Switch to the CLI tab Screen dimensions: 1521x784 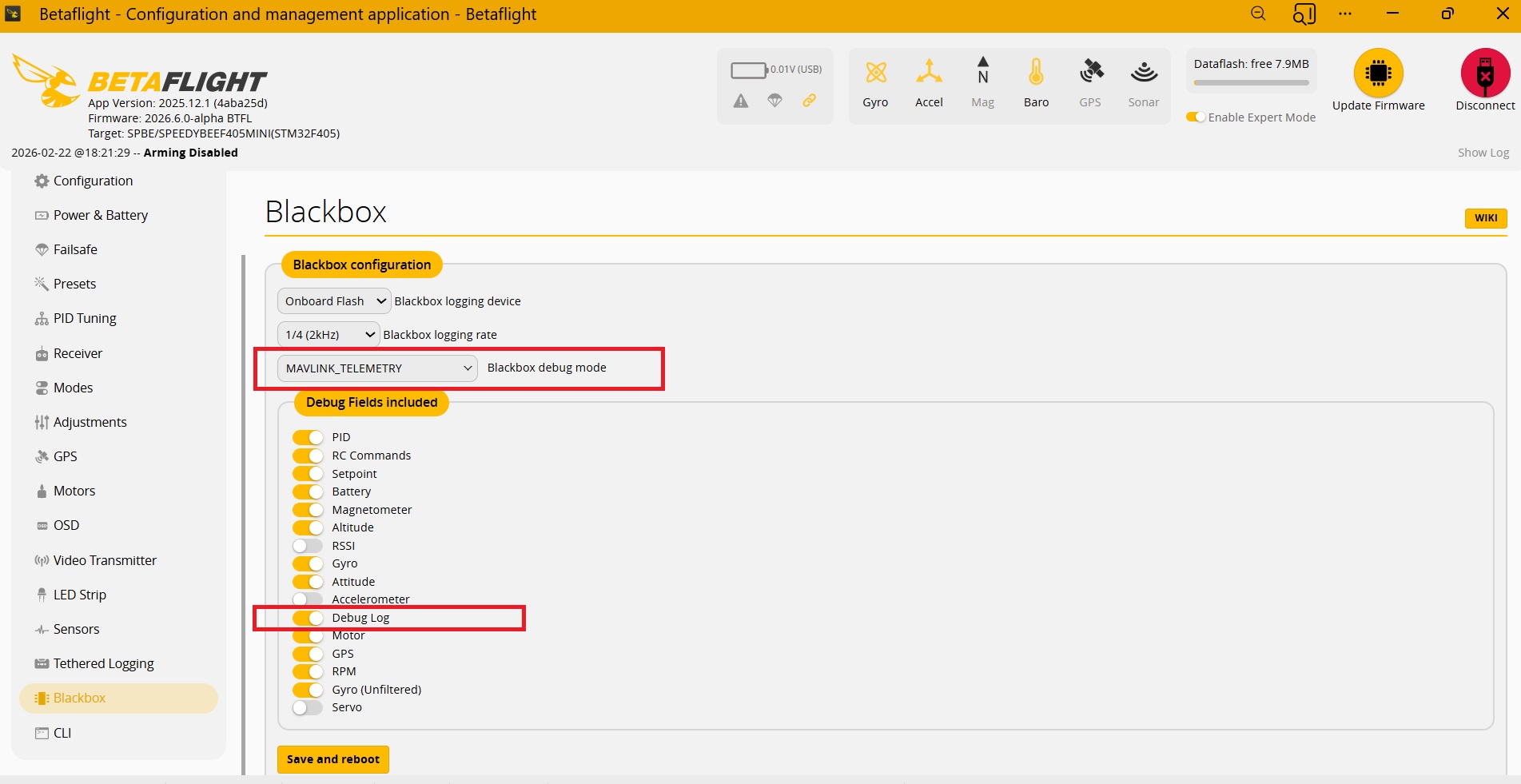coord(62,733)
